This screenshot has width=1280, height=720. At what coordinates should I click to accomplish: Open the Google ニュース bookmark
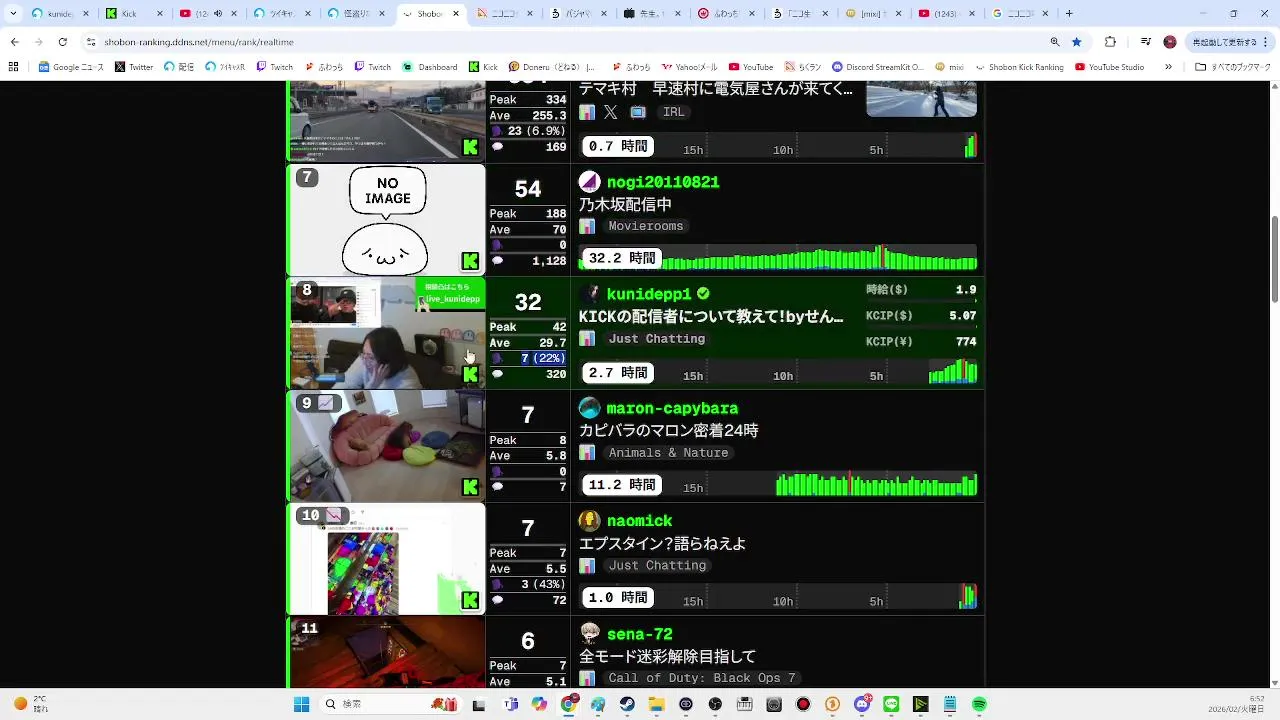click(71, 67)
